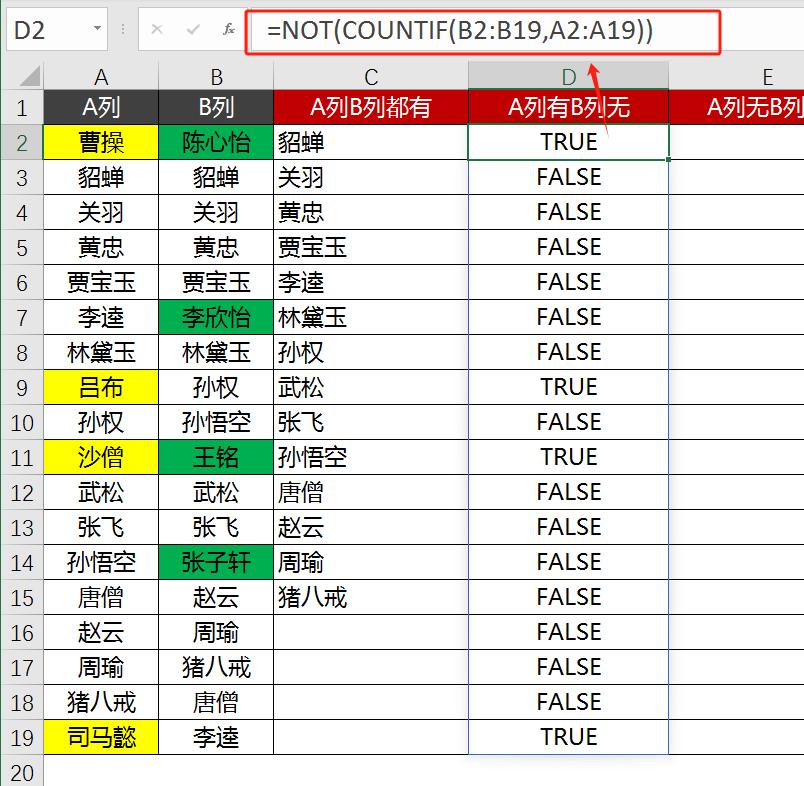Screen dimensions: 804x786
Task: Click yellow cell 曹操 in column A
Action: pyautogui.click(x=101, y=142)
